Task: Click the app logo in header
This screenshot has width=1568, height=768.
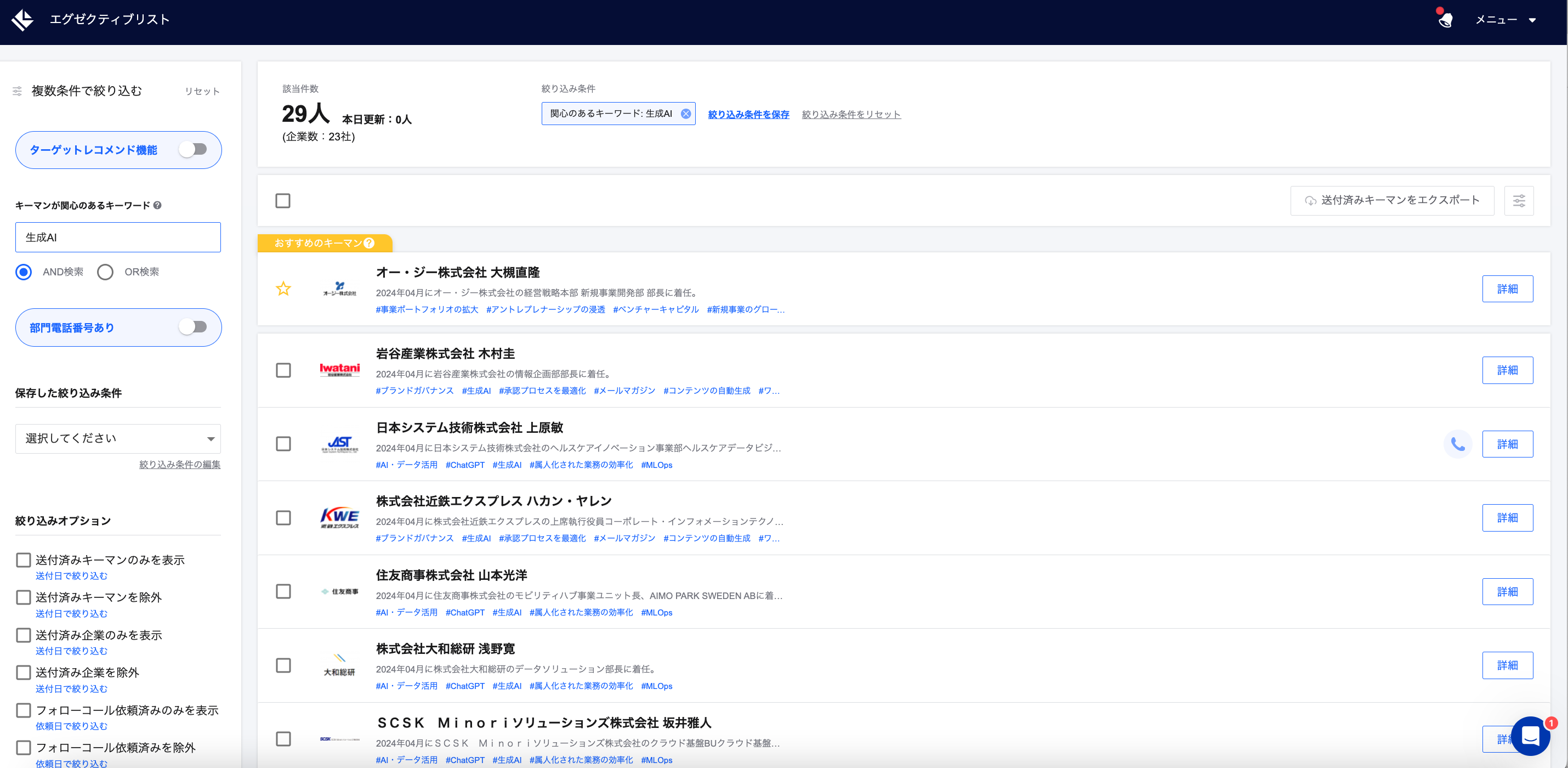Action: [22, 20]
